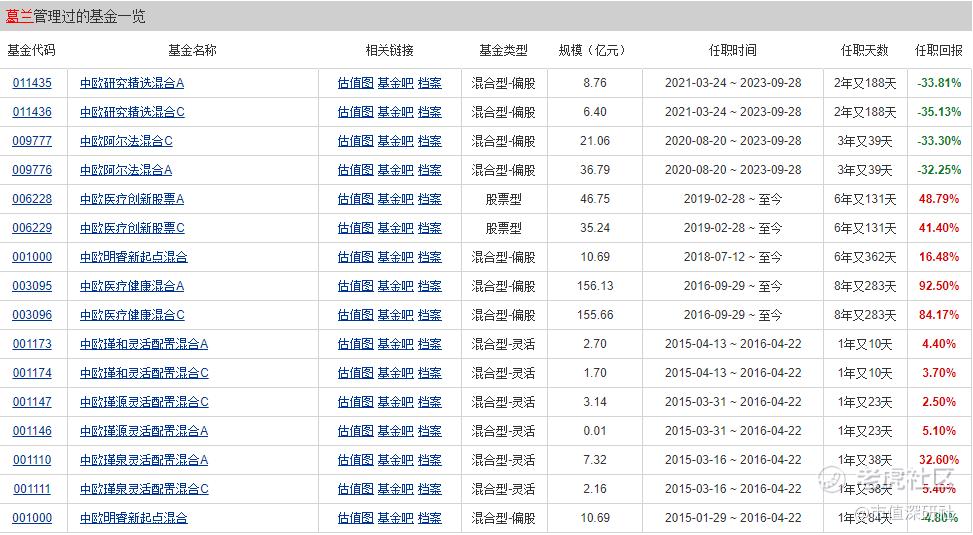Select the 8年又283天 tenure for 中欧医疗健康混合C
The height and width of the screenshot is (535, 973).
(x=865, y=315)
